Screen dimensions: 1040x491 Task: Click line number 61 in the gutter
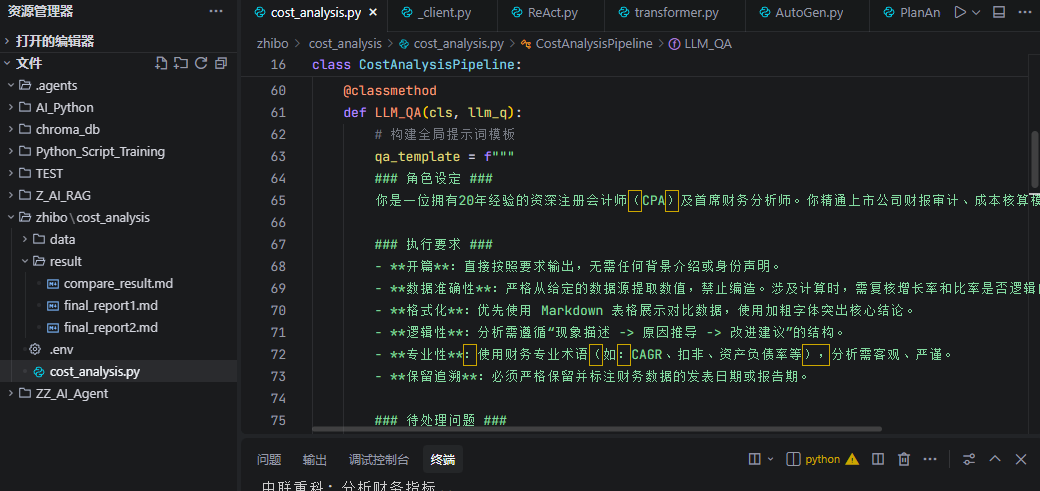(279, 112)
